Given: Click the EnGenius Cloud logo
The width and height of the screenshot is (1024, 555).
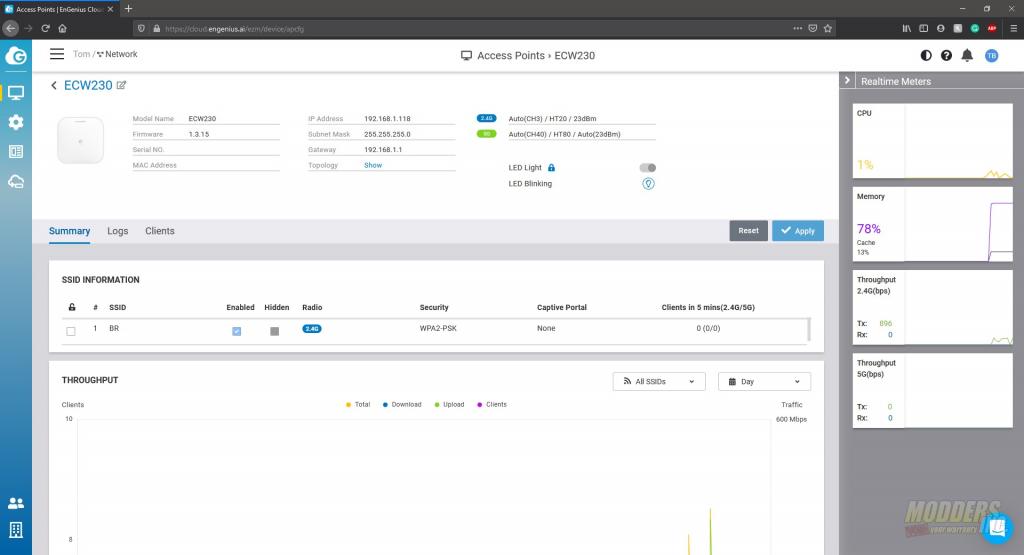Looking at the screenshot, I should coord(16,56).
